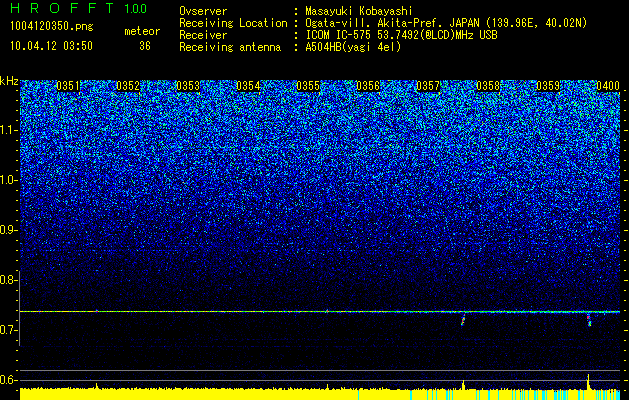Click the tallest power peak near 0400
Screen dimensions: 629x400
(588, 381)
